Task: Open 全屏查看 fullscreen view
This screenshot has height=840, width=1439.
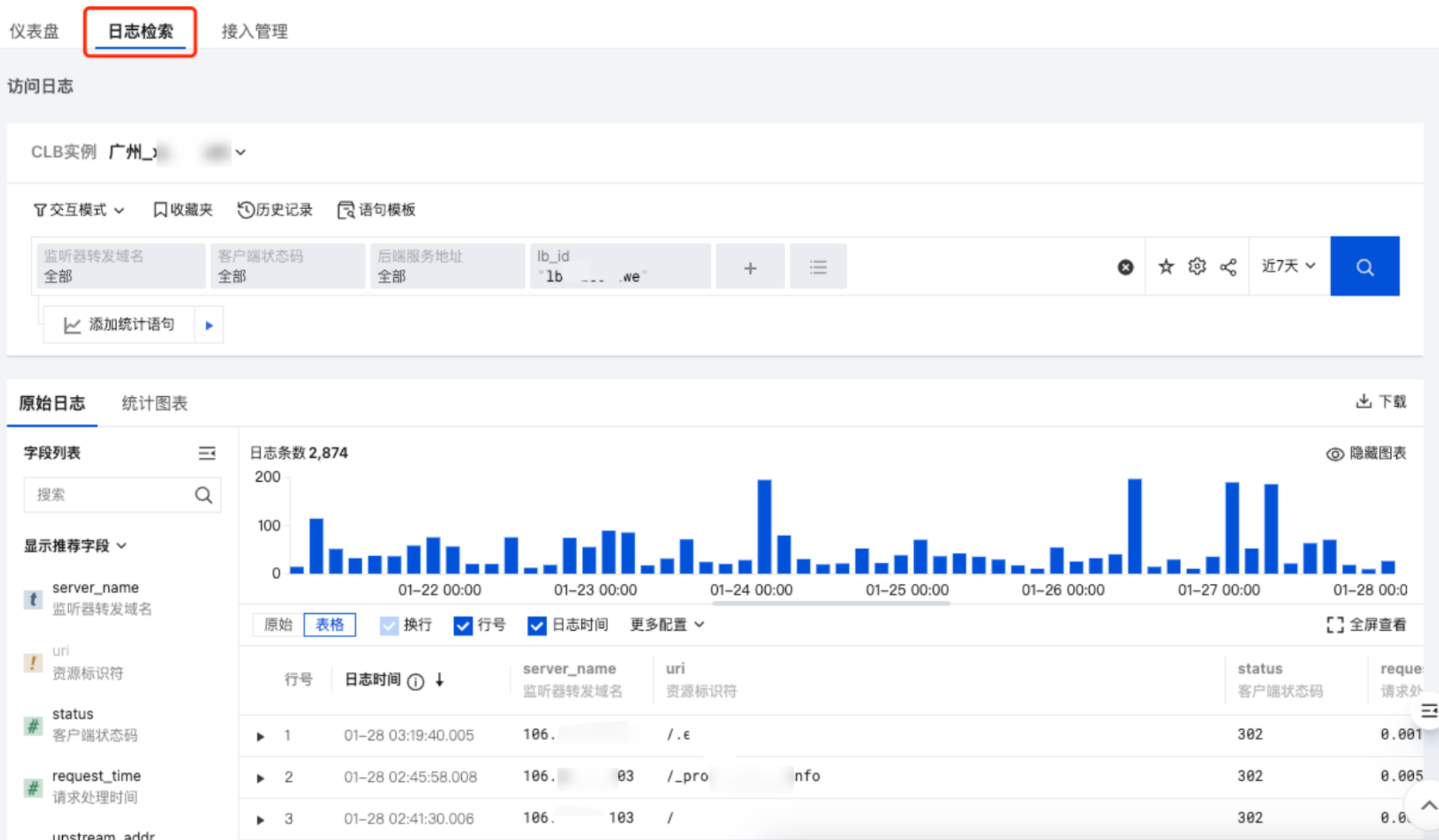Action: coord(1366,625)
